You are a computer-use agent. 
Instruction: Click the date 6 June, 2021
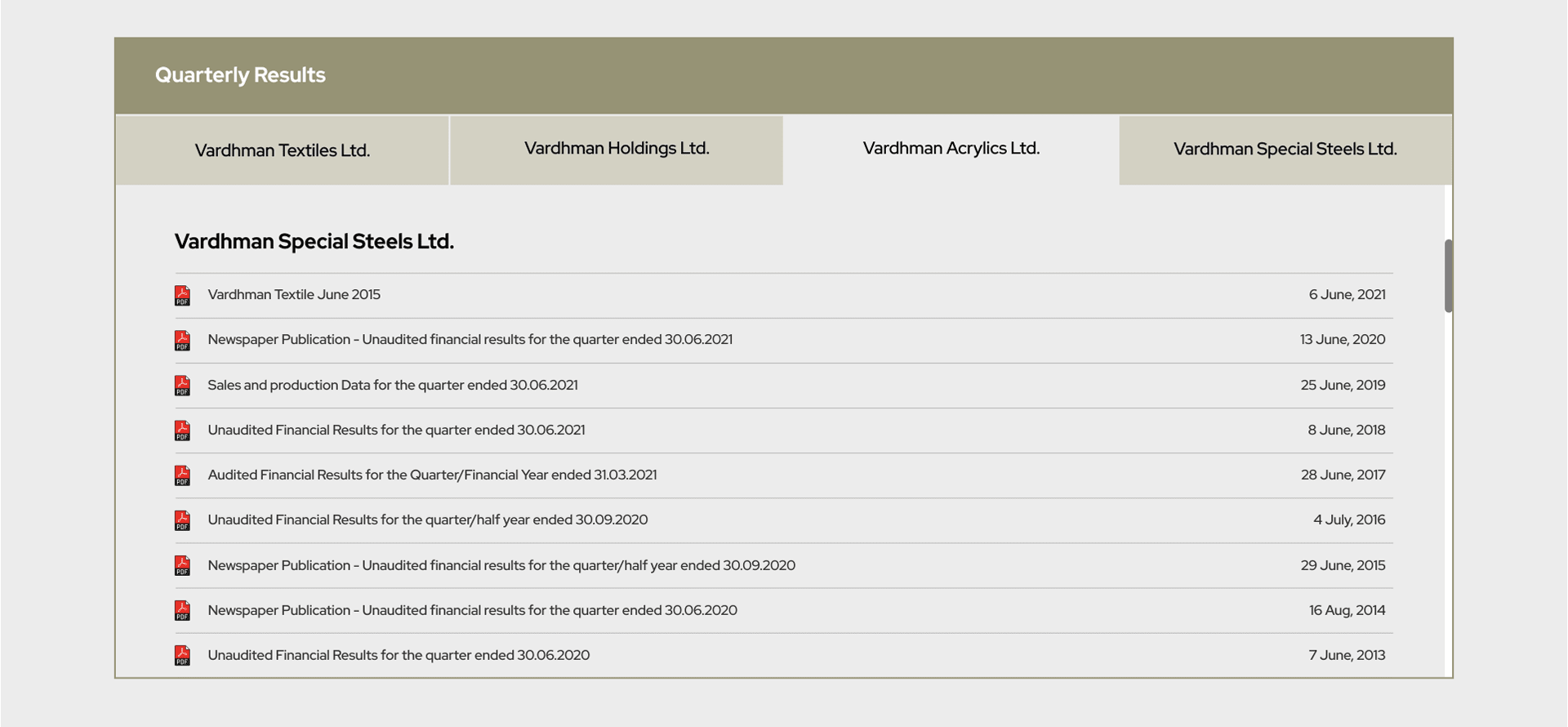[1347, 295]
